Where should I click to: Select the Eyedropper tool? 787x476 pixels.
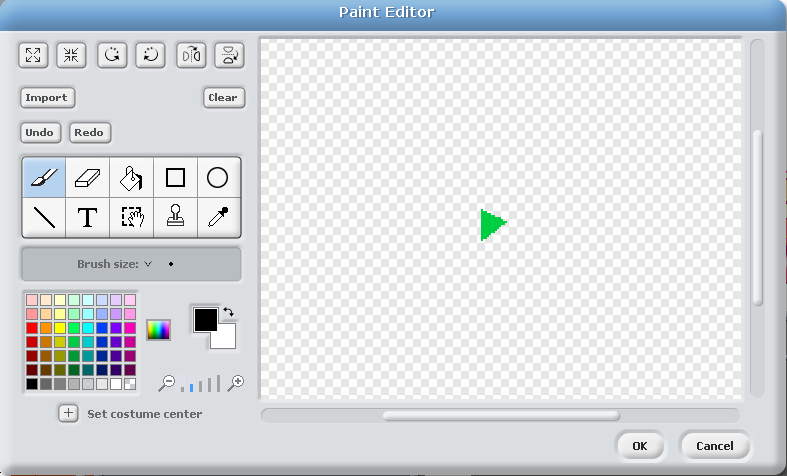(218, 217)
